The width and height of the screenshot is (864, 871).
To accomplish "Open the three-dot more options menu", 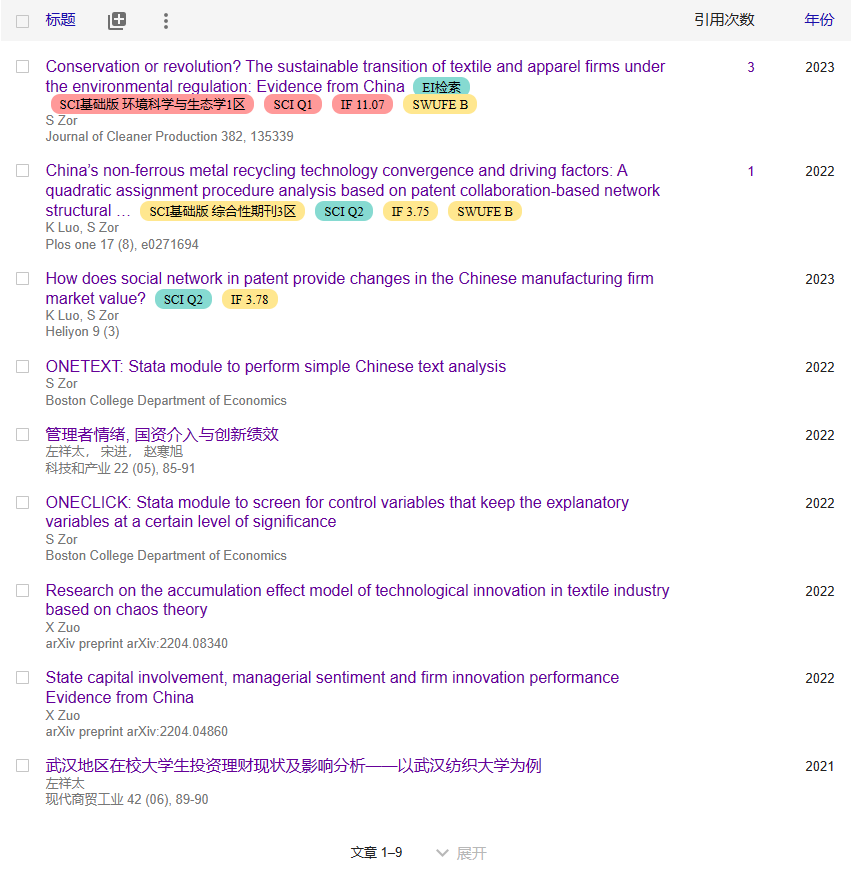I will point(166,21).
